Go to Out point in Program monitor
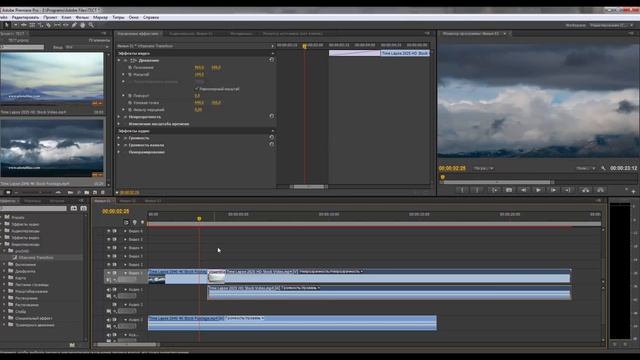This screenshot has width=640, height=360. click(x=568, y=190)
